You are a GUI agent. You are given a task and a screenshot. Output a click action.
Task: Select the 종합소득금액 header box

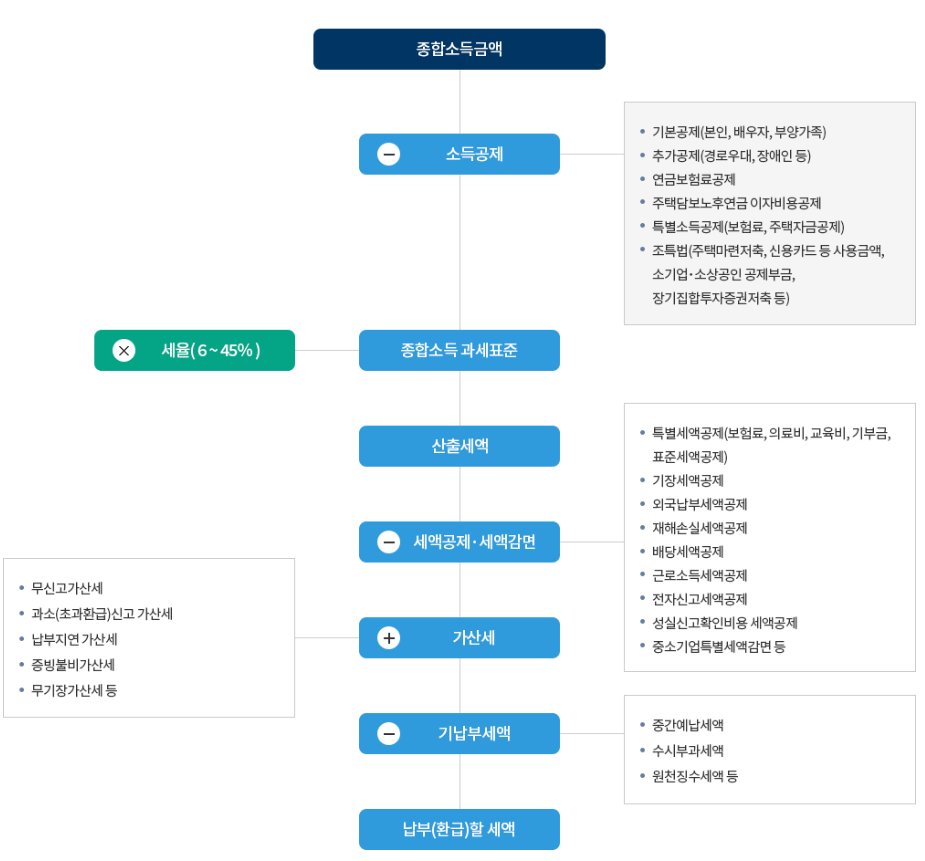pos(459,49)
